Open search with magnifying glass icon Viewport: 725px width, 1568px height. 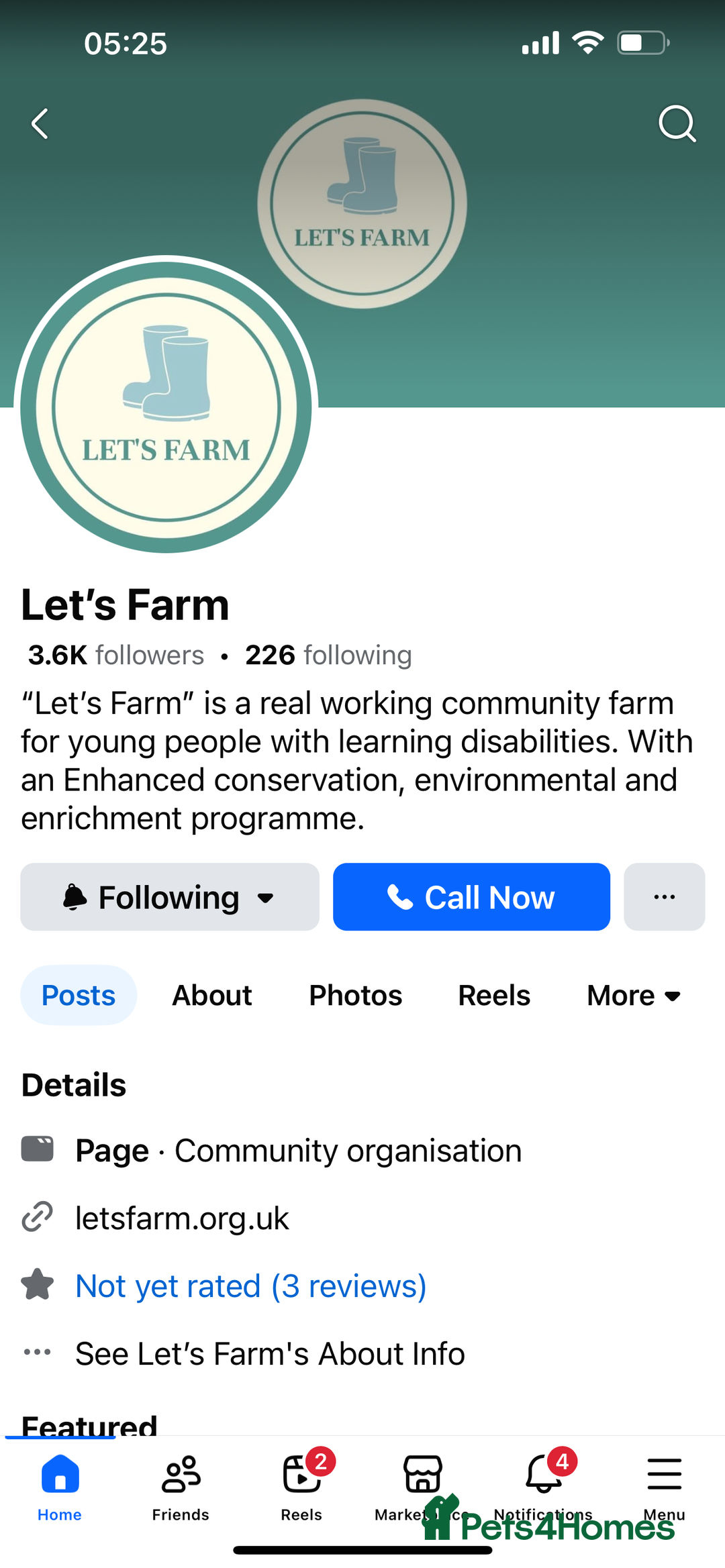pos(676,124)
